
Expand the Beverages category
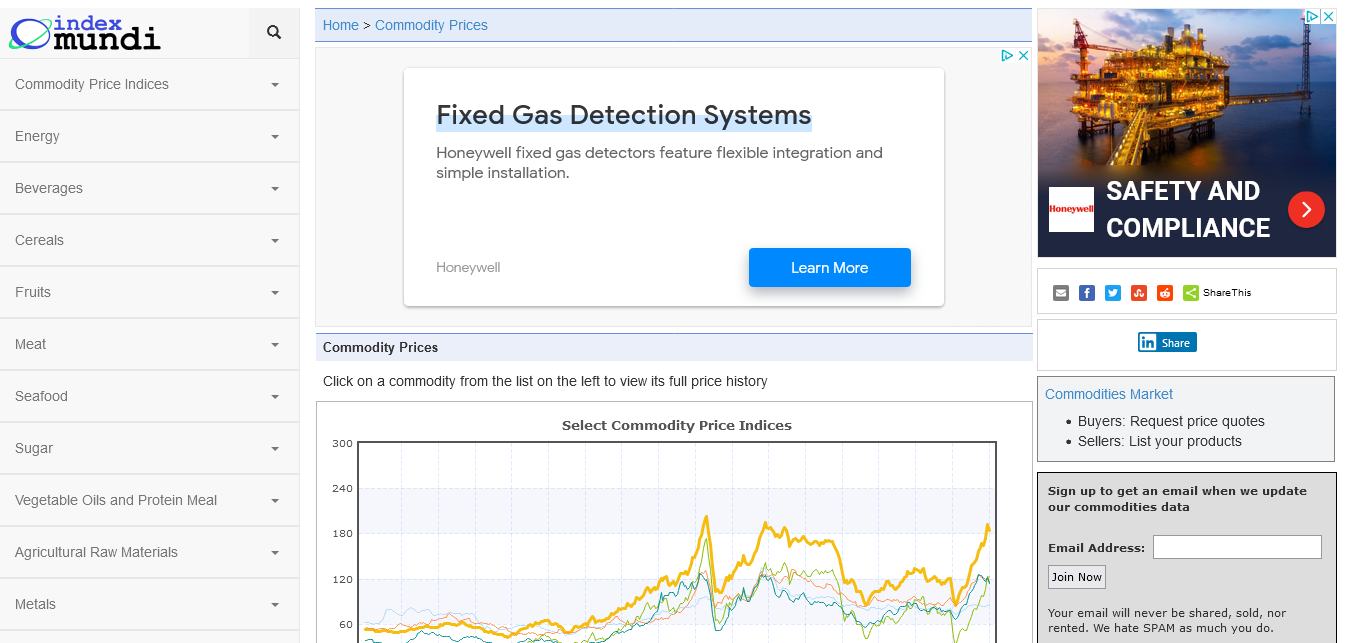point(149,188)
